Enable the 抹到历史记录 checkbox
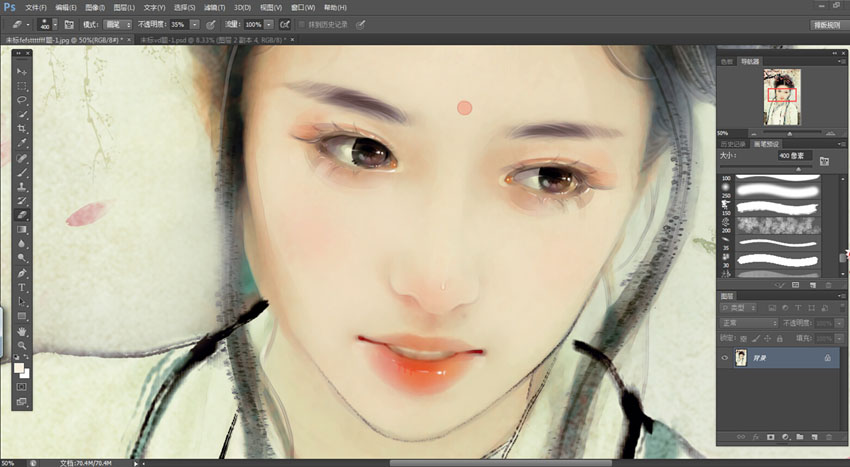Viewport: 850px width, 467px height. [302, 23]
